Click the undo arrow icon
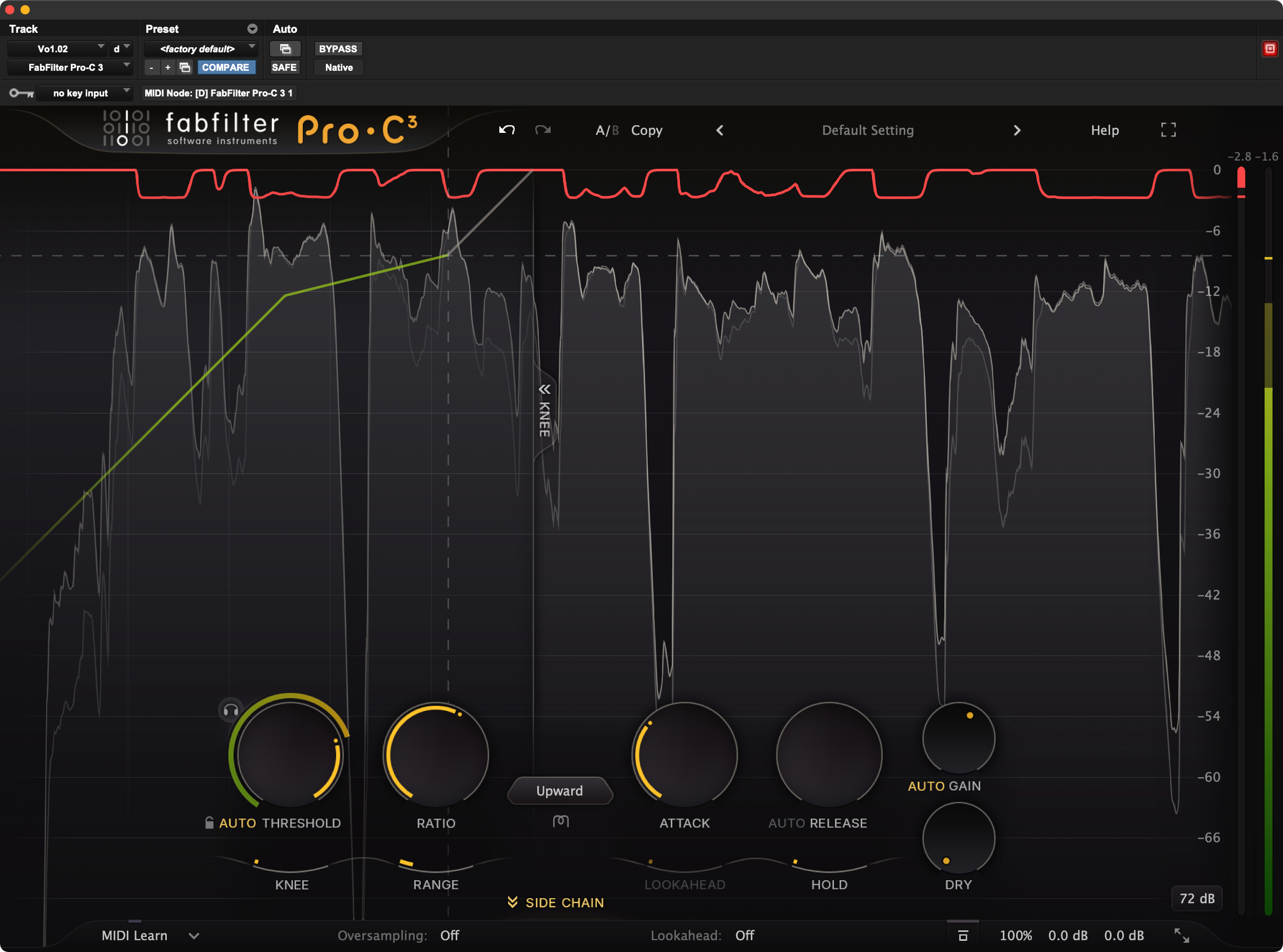Screen dimensions: 1283x952 click(x=507, y=130)
